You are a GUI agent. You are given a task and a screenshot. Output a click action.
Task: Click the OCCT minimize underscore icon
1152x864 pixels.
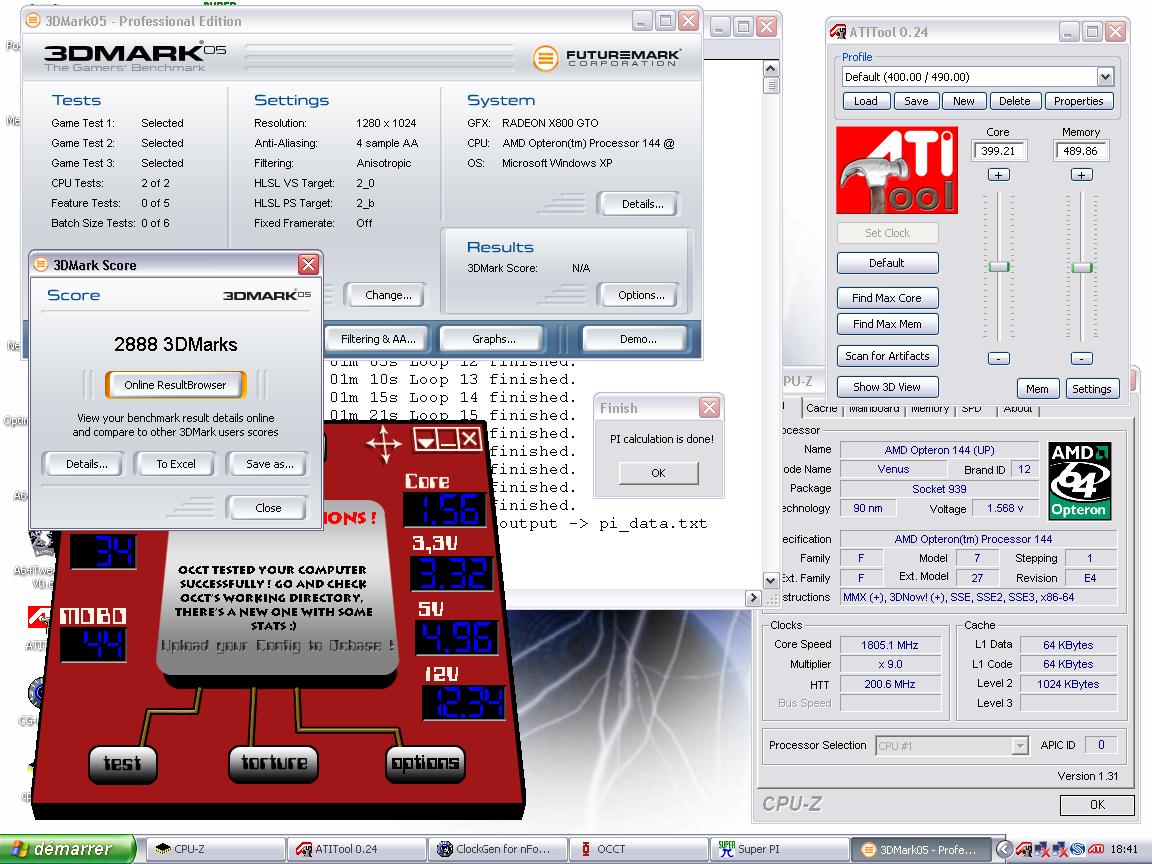point(447,440)
